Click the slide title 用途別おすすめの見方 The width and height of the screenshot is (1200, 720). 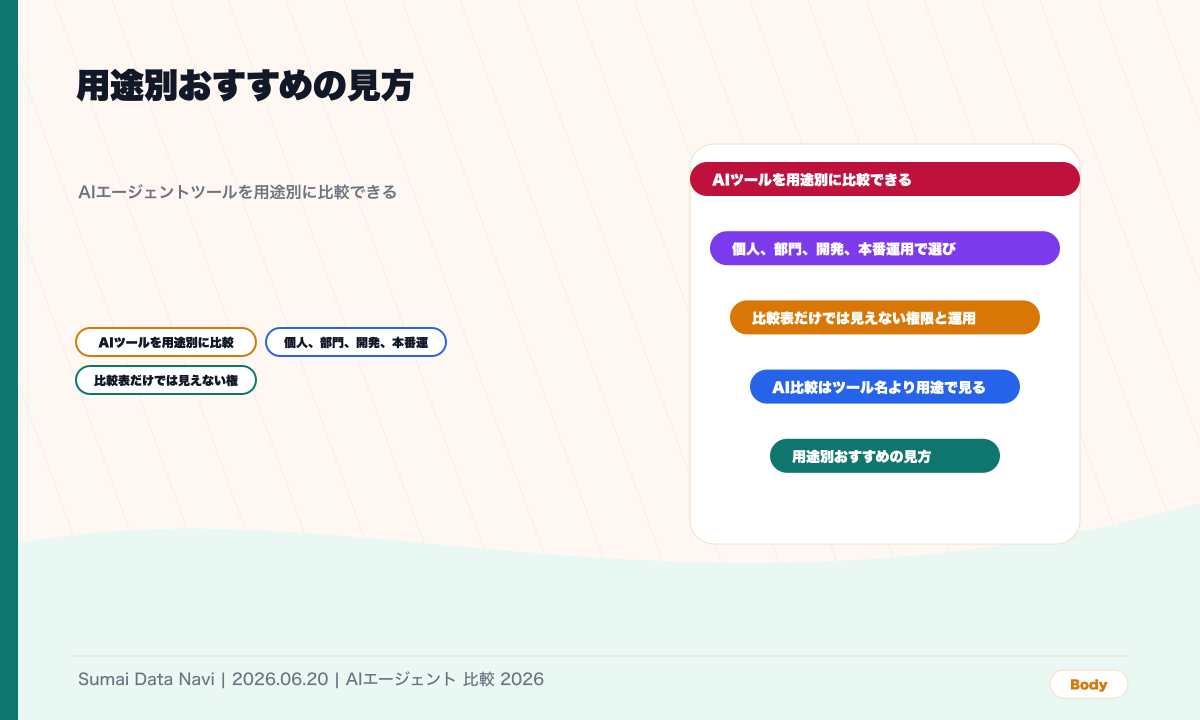[245, 86]
